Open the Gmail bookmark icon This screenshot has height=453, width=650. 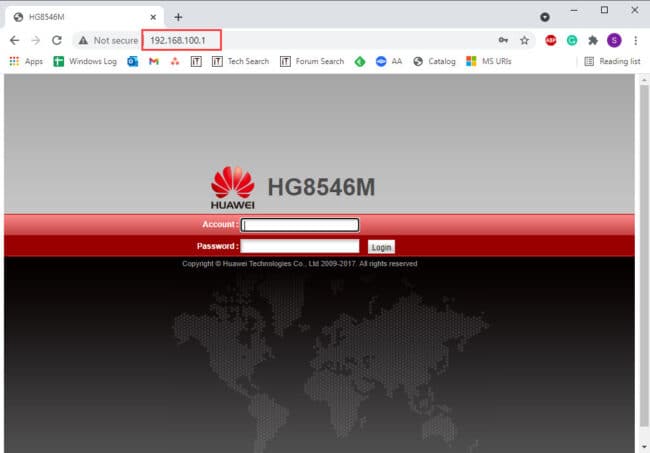pyautogui.click(x=154, y=61)
